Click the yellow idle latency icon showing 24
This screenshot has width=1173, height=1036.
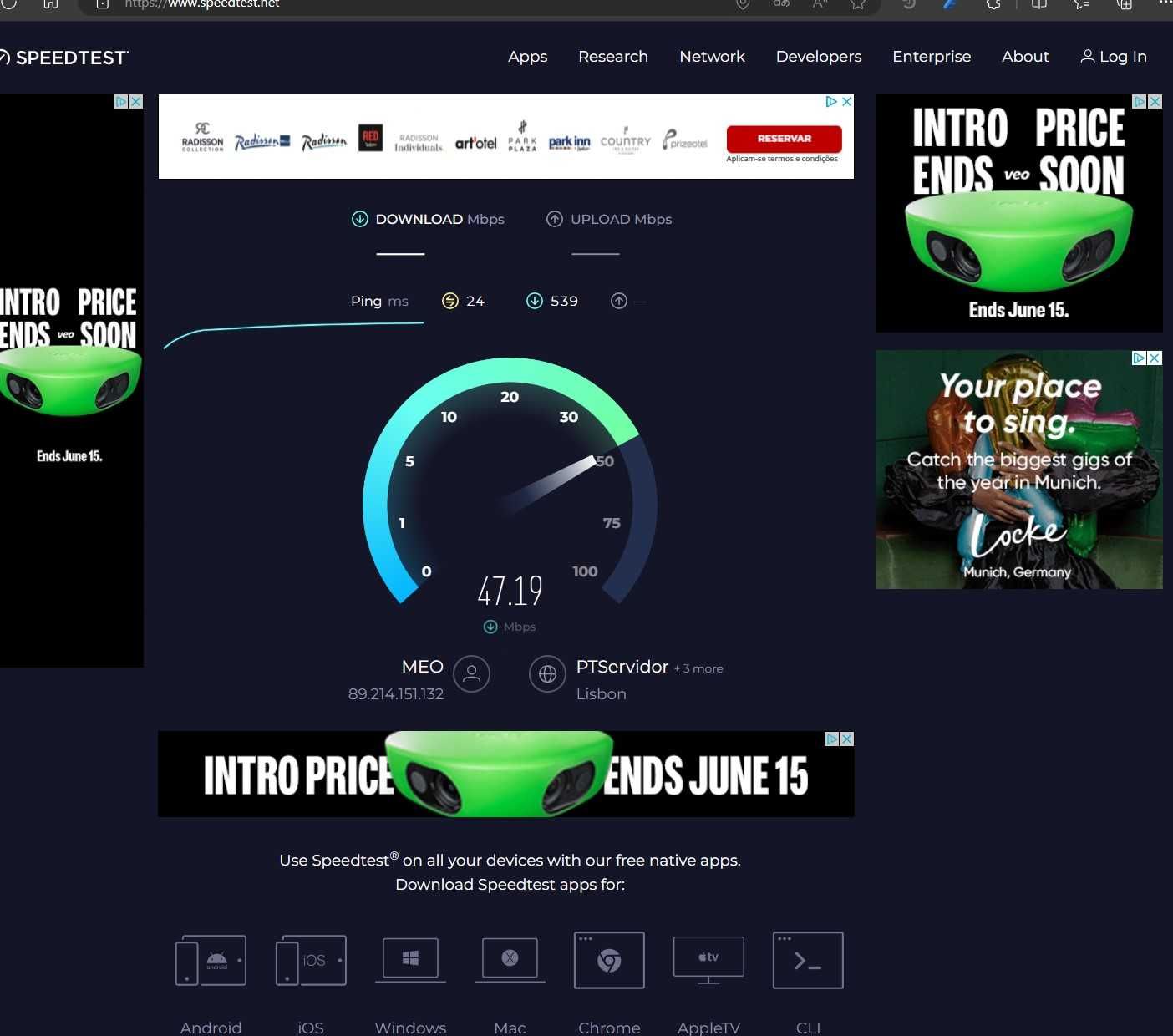pos(450,301)
